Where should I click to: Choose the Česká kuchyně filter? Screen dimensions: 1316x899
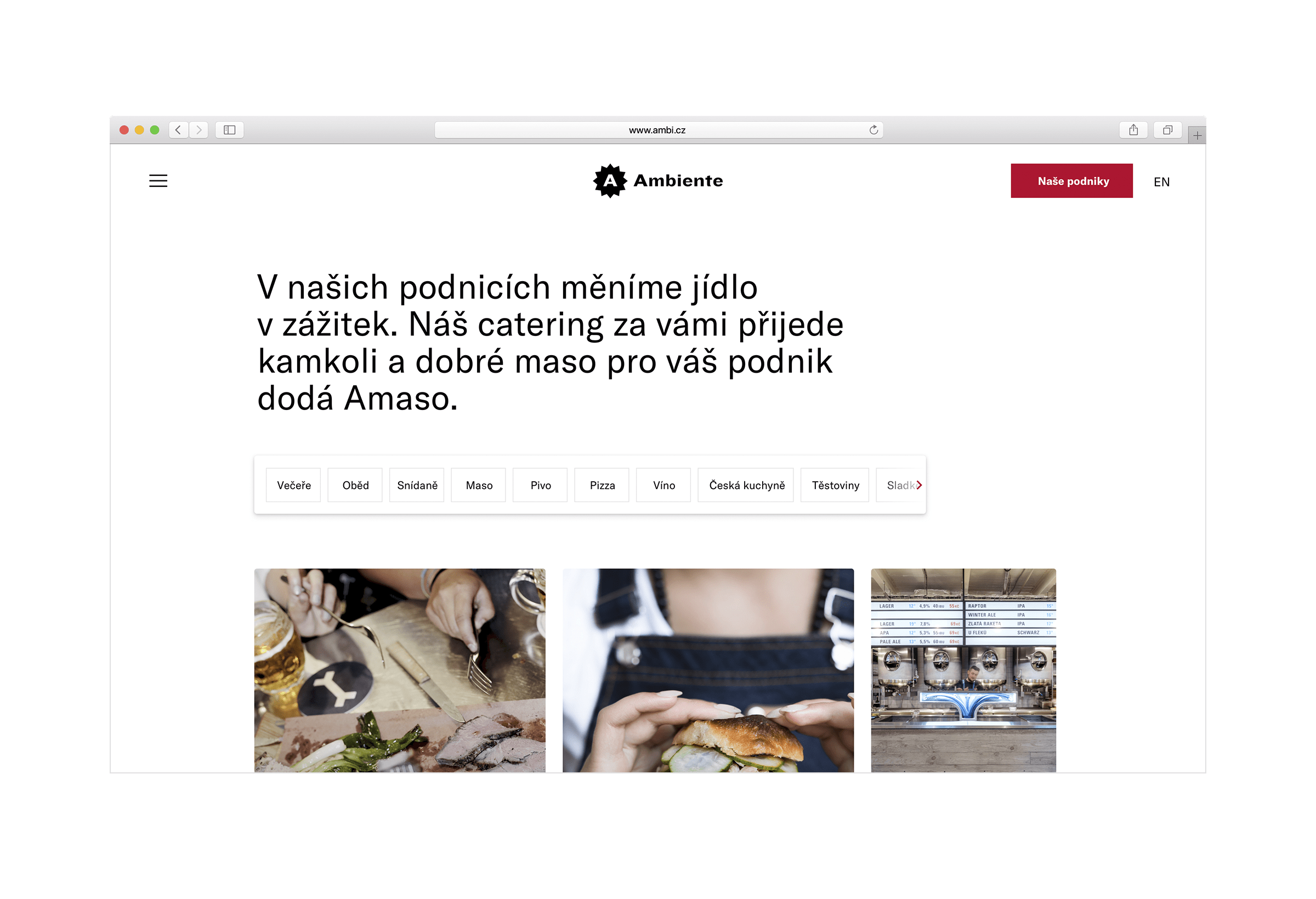[746, 485]
